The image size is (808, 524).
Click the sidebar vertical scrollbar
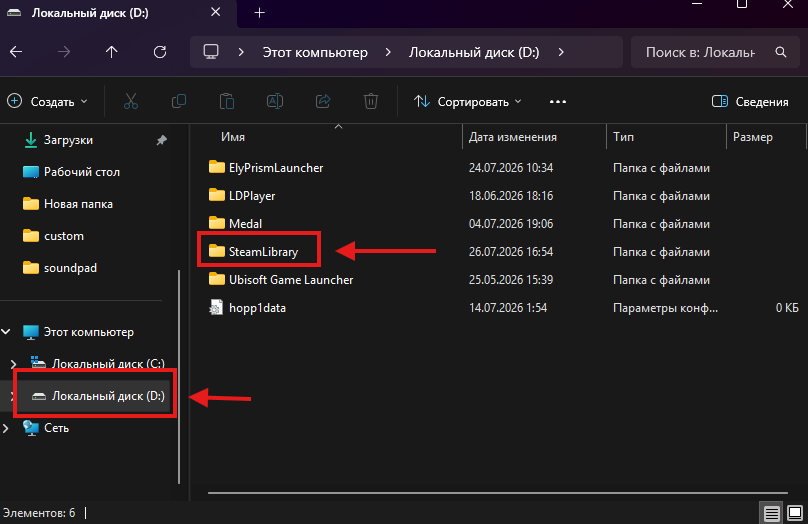coord(179,376)
